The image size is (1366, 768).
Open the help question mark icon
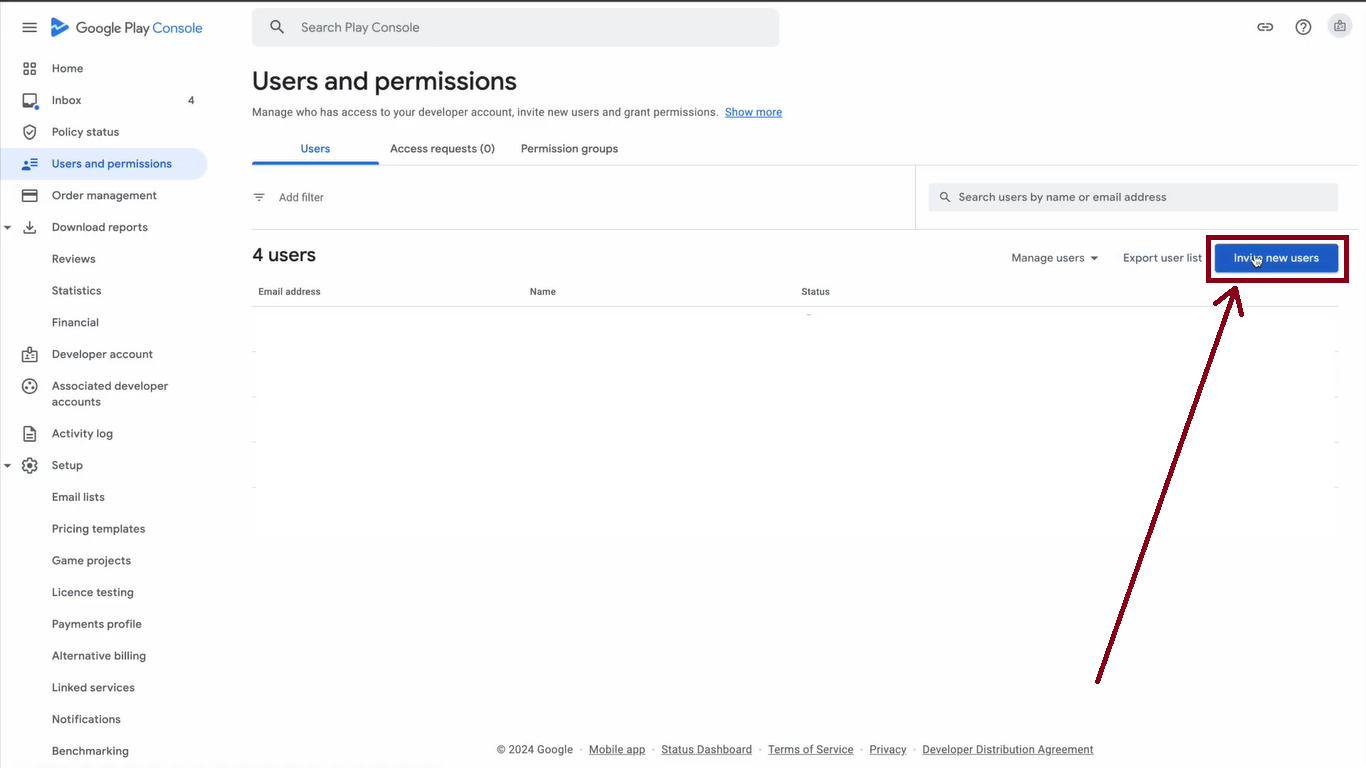1303,28
